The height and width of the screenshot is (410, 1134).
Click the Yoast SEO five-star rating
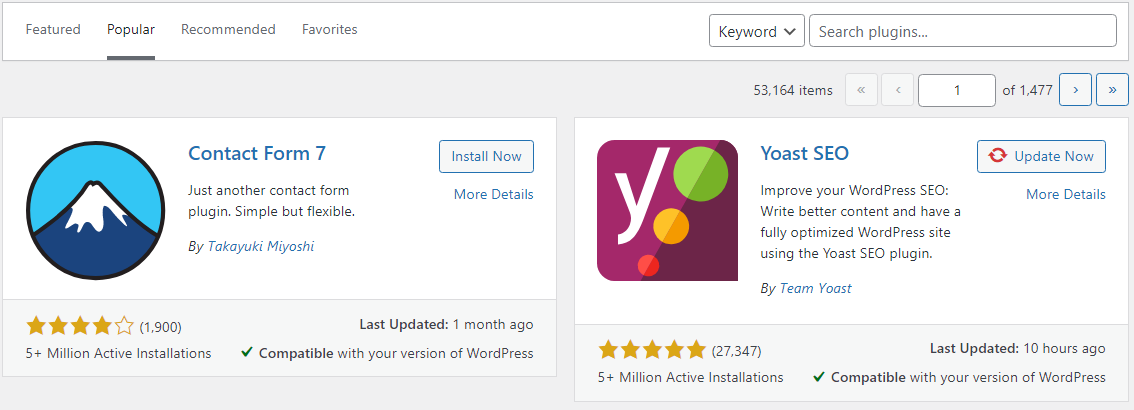click(652, 351)
